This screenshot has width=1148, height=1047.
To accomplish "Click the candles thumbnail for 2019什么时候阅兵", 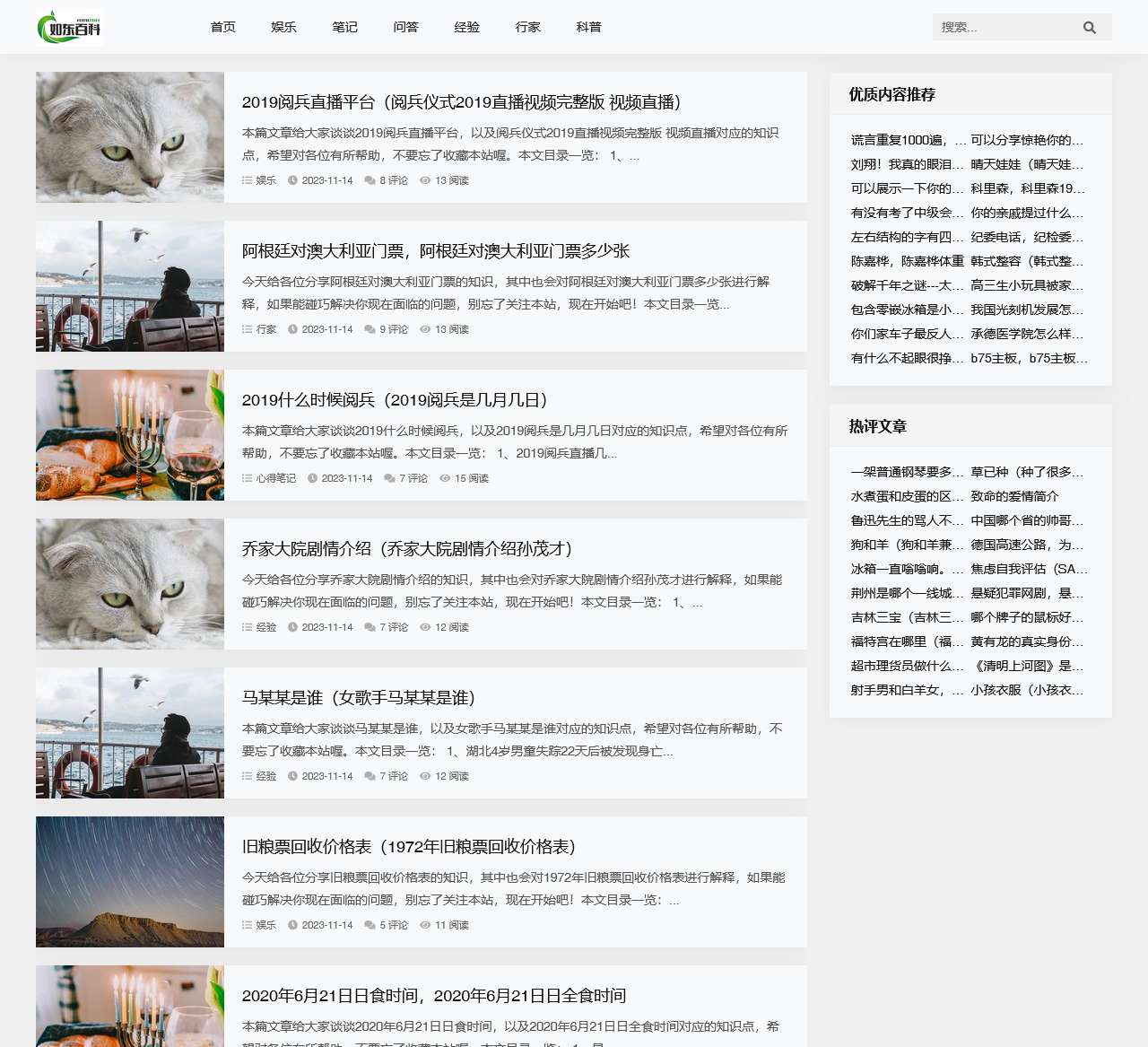I will pos(130,435).
